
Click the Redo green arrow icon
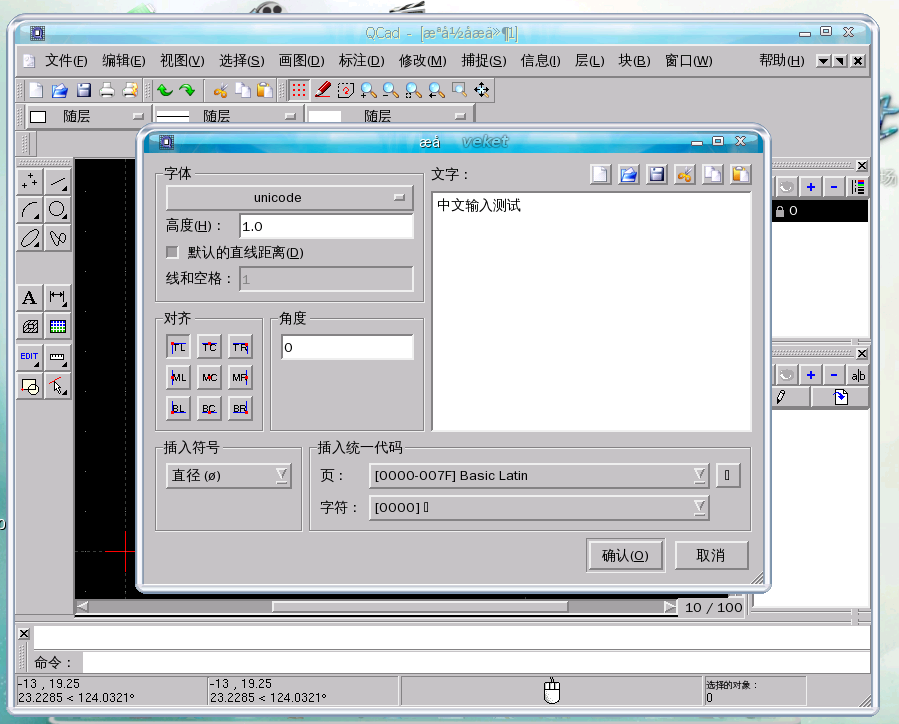[187, 90]
